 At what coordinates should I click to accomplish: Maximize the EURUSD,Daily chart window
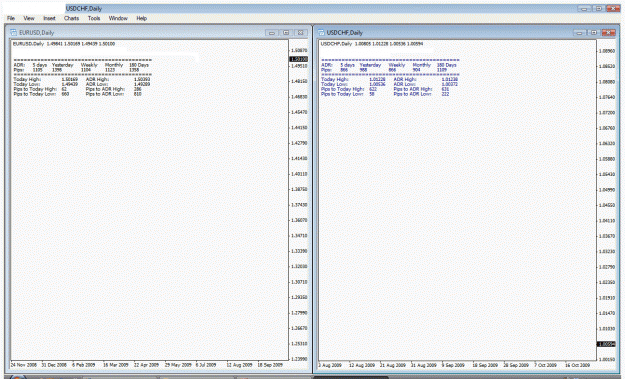point(286,33)
